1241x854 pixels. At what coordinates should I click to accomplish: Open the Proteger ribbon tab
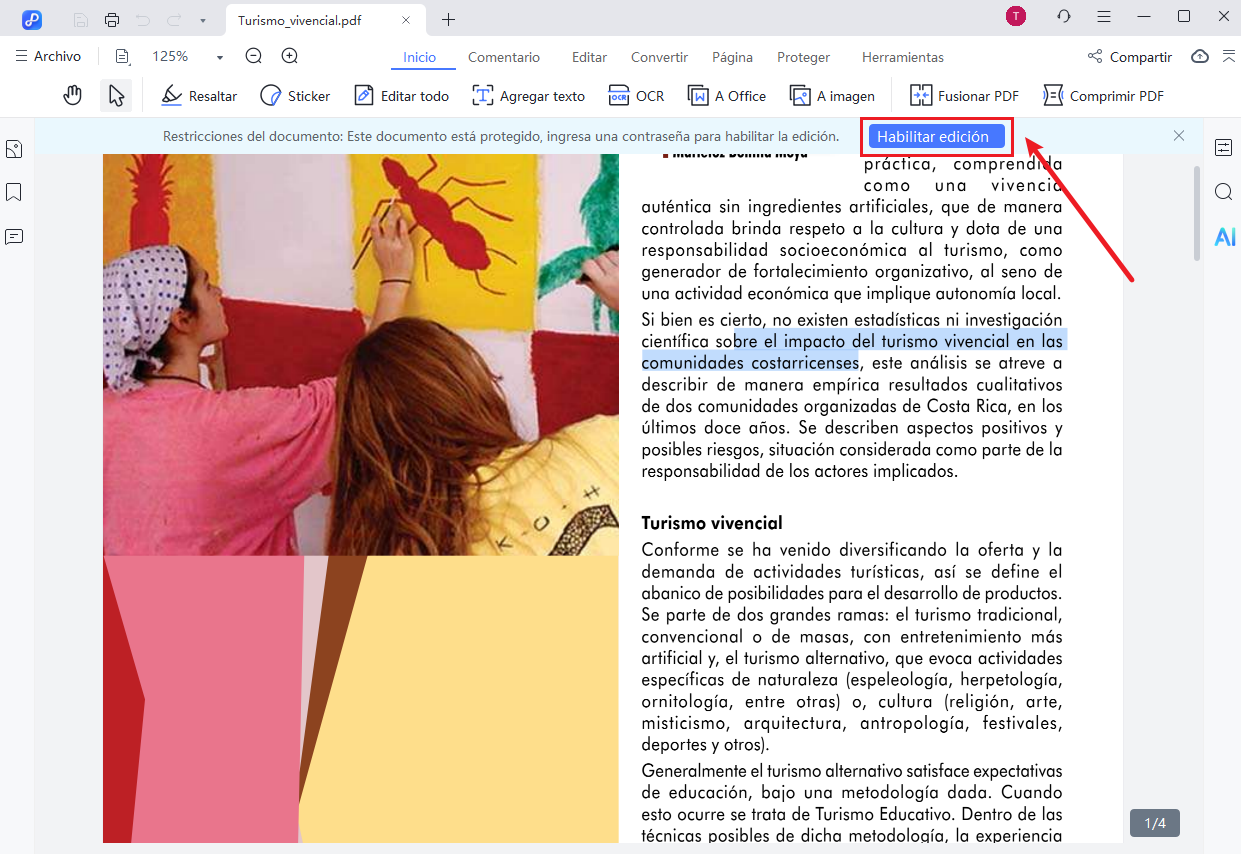pyautogui.click(x=803, y=57)
